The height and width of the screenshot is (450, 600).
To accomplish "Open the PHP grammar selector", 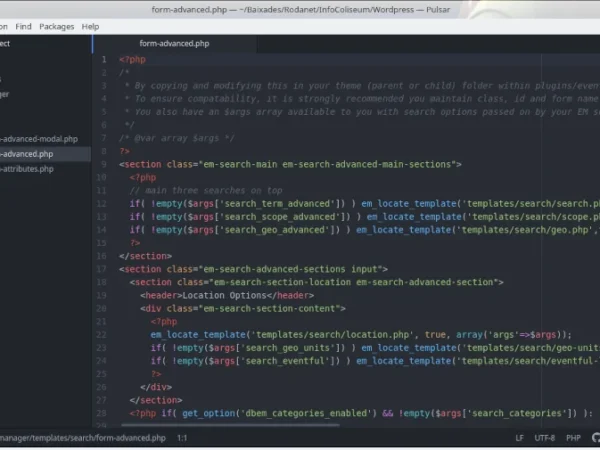I will point(573,437).
